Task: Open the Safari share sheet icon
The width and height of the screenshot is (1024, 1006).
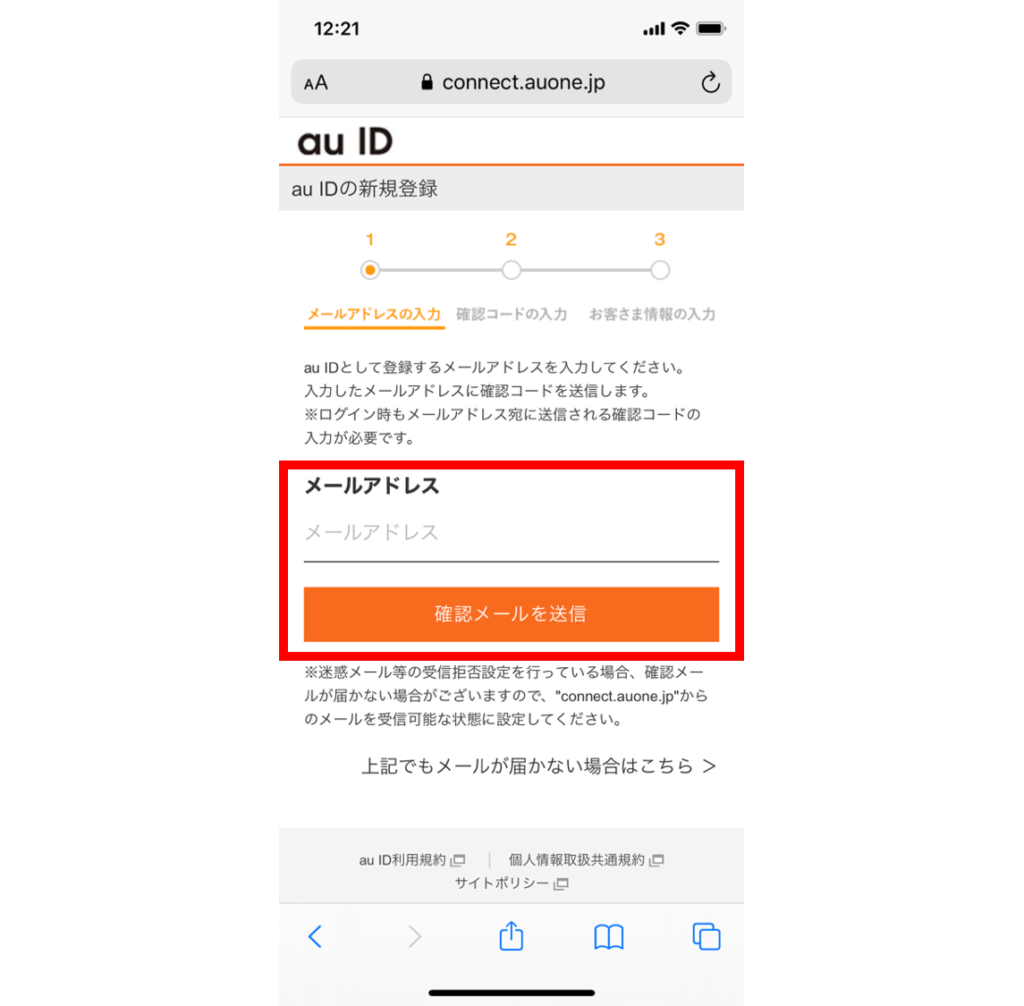Action: pyautogui.click(x=511, y=935)
